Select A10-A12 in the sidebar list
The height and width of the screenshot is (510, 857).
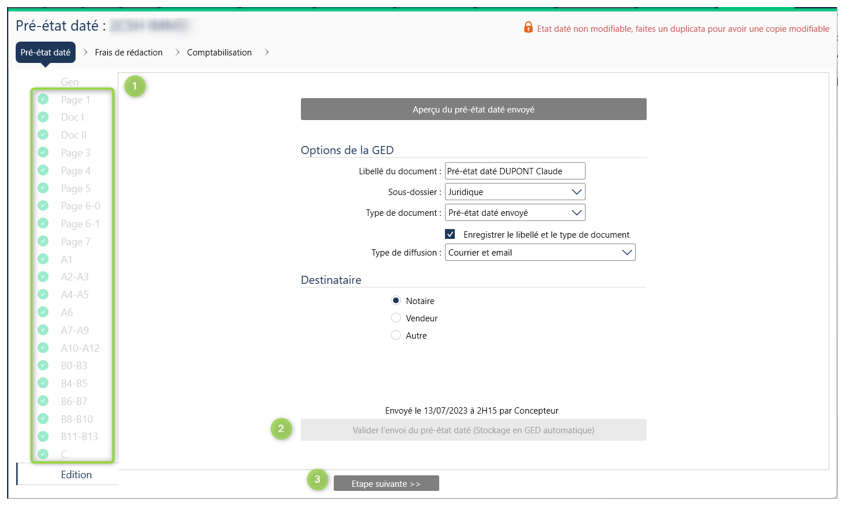80,348
